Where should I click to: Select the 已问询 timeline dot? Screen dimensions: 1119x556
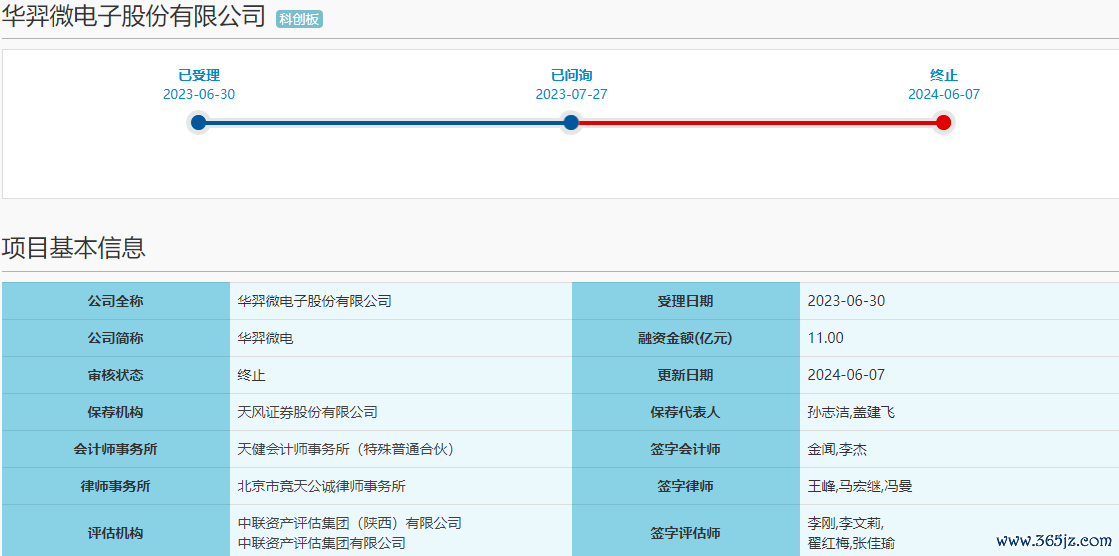[x=571, y=123]
